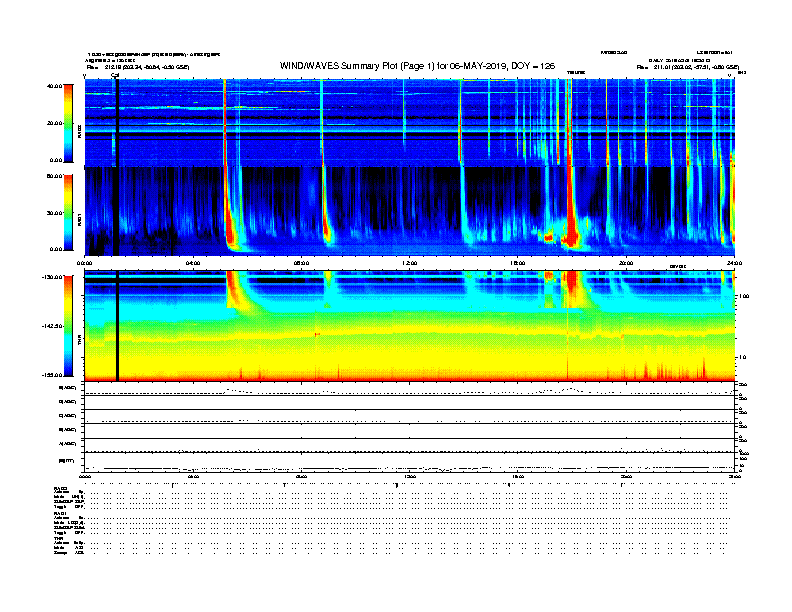Click the 100 label on TNR right axis

tap(744, 296)
